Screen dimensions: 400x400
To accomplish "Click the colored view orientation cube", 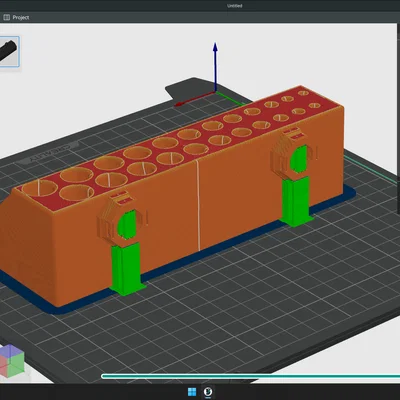I will coord(12,361).
